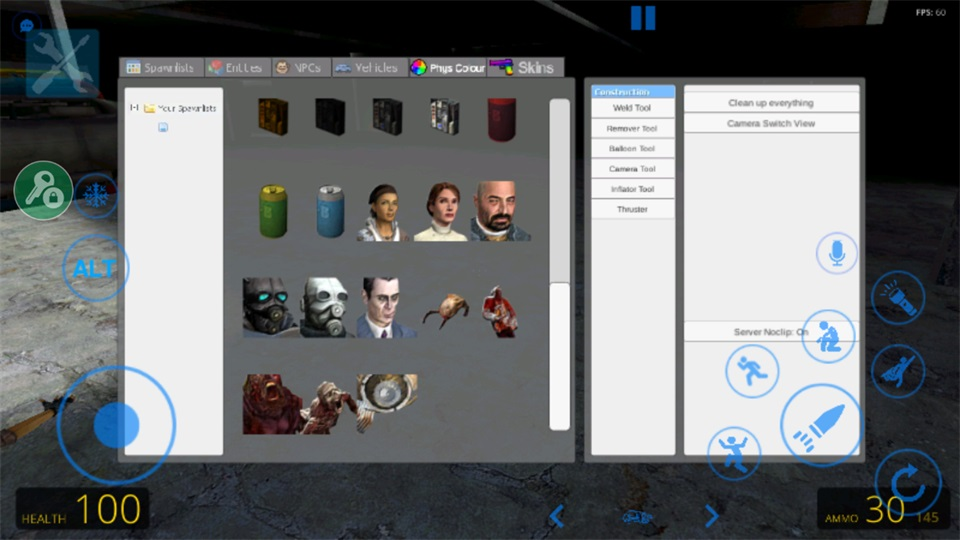Select the Remover Tool
The image size is (960, 540).
point(633,129)
